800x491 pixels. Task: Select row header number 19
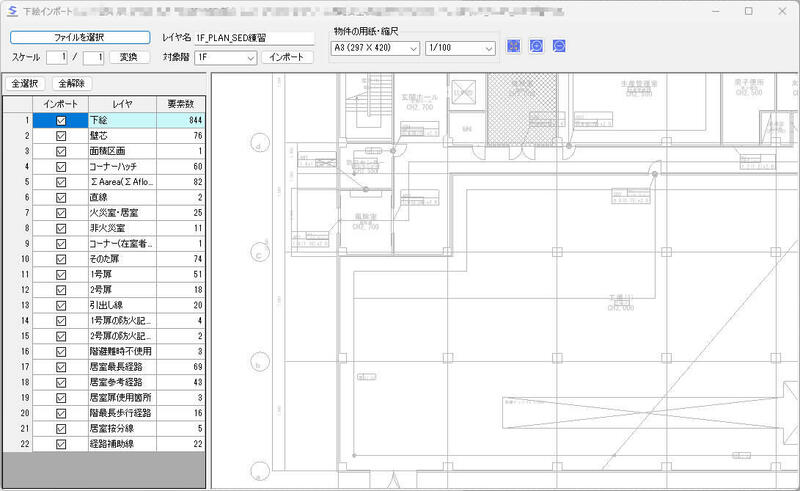click(18, 398)
